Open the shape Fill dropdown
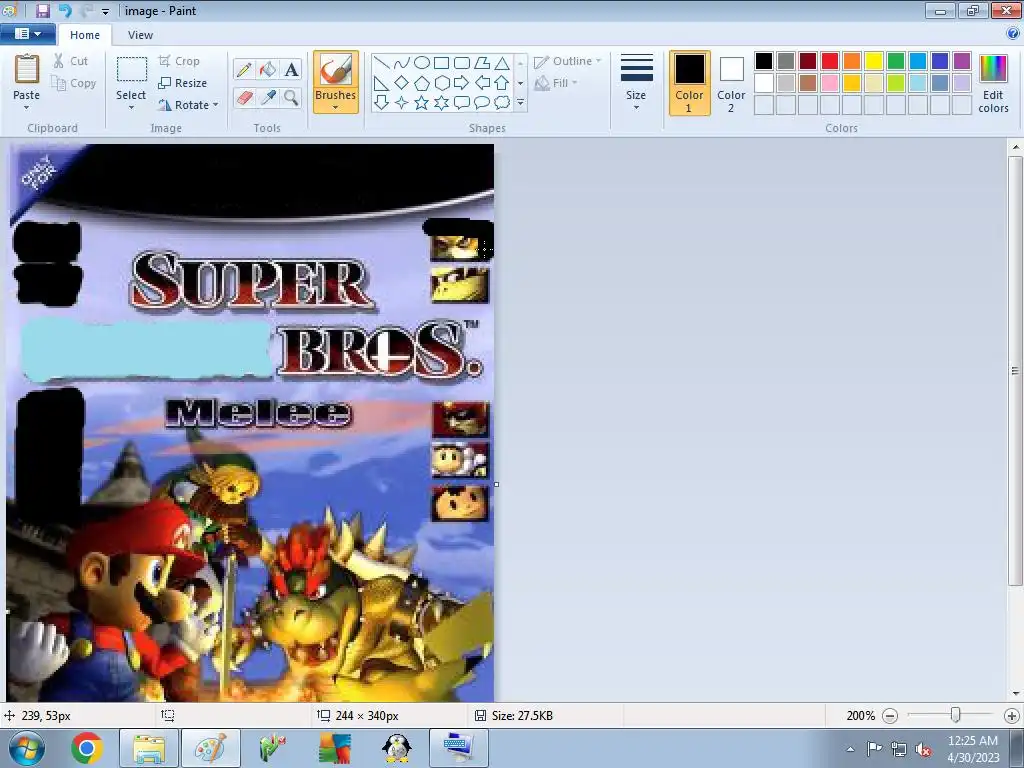This screenshot has height=768, width=1024. point(556,83)
